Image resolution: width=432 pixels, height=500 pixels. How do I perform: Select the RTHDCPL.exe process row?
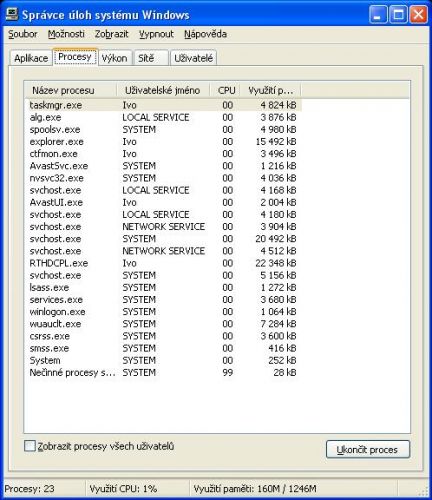pos(163,263)
